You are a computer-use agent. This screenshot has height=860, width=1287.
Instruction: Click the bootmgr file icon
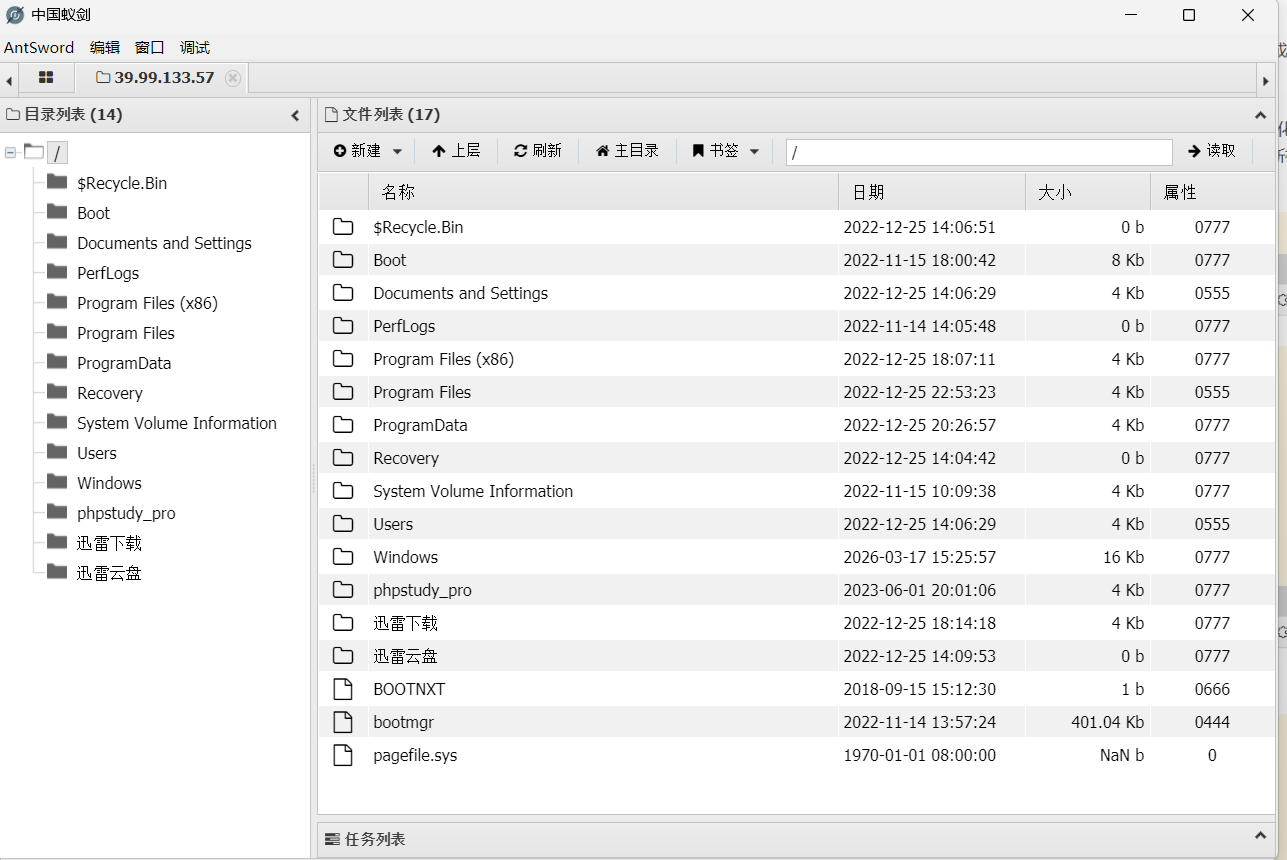coord(343,722)
